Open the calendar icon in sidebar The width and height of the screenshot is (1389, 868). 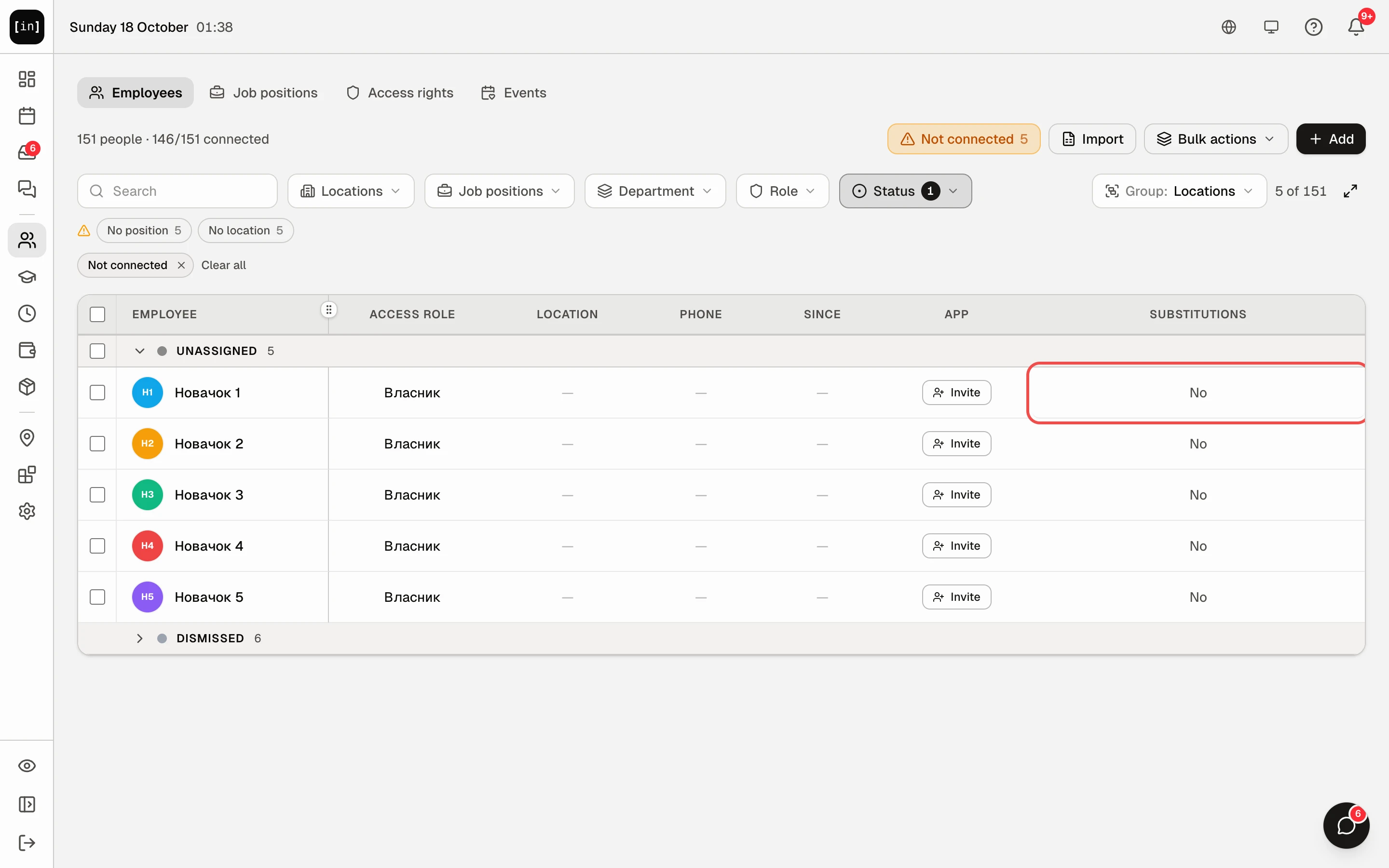pos(27,115)
